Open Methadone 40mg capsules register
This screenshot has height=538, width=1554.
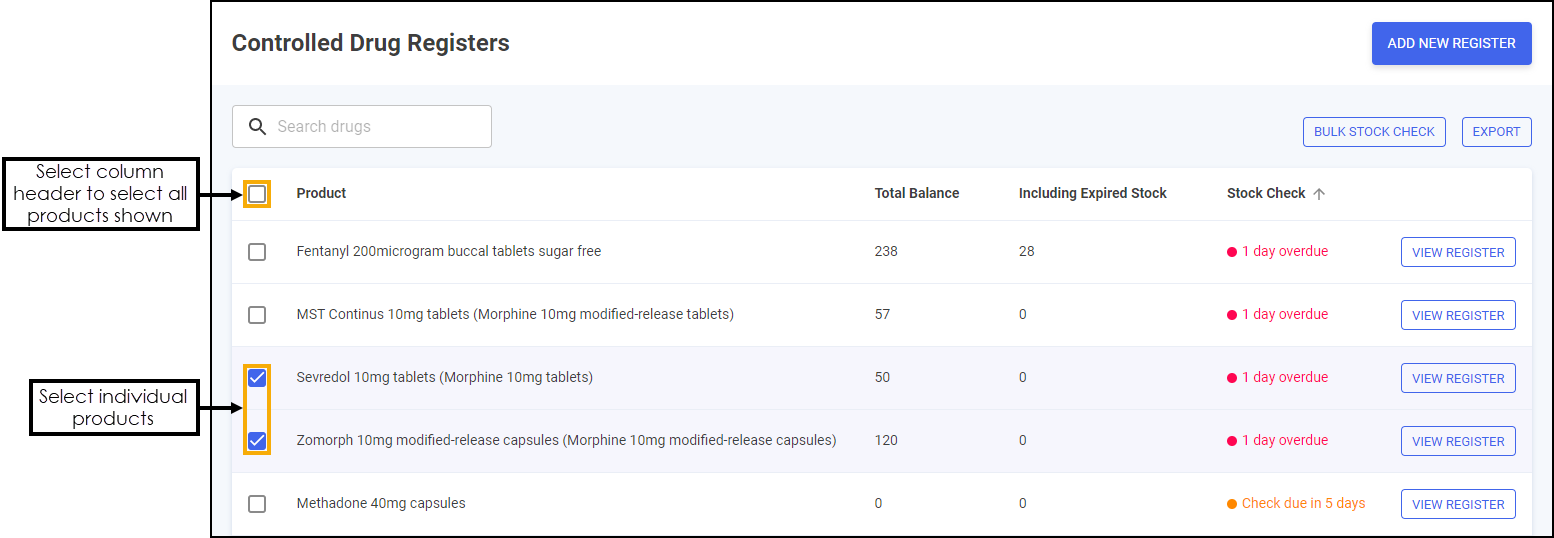(1458, 504)
